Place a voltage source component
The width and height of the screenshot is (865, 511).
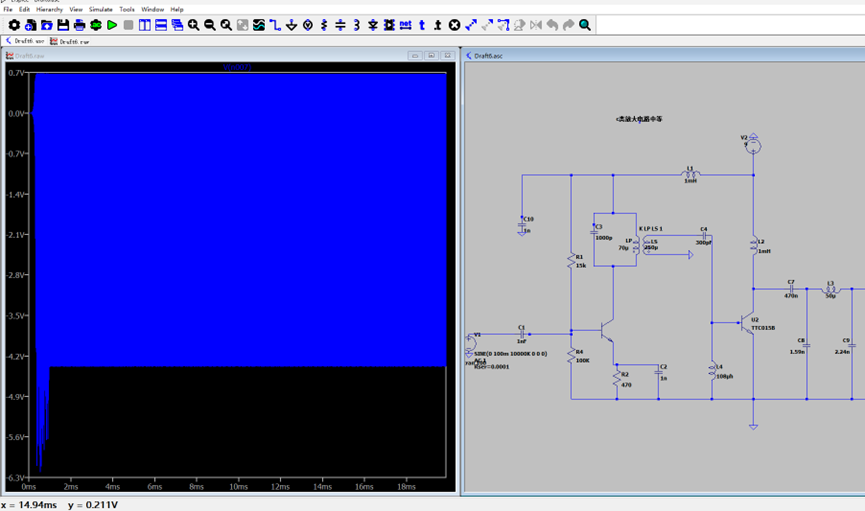[x=308, y=25]
